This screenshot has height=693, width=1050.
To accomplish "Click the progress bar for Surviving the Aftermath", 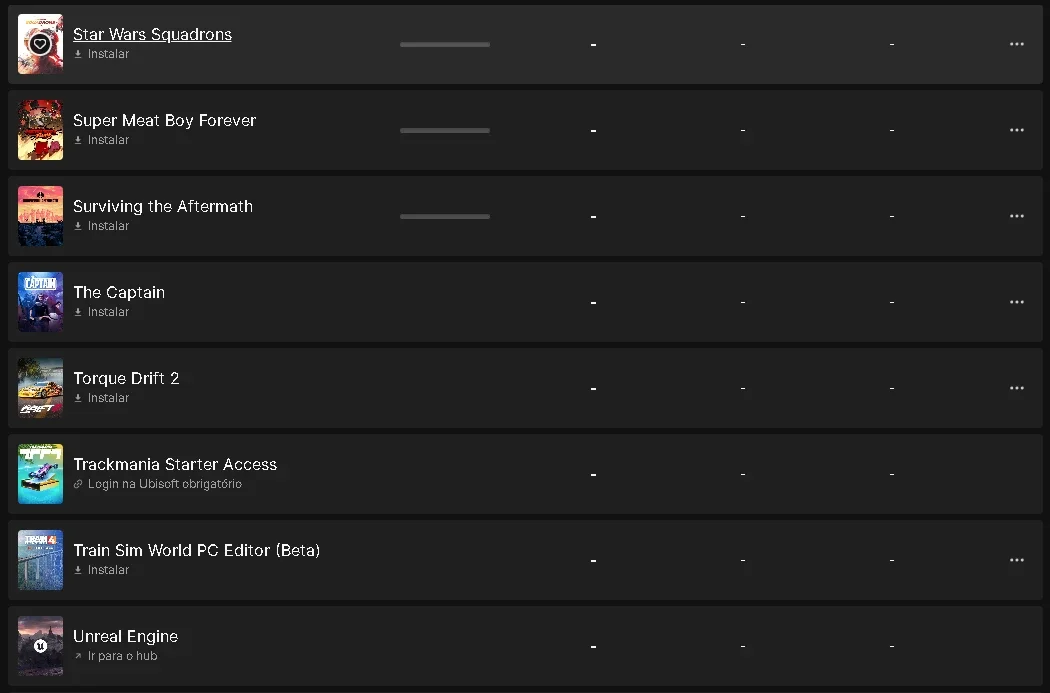I will click(x=445, y=216).
